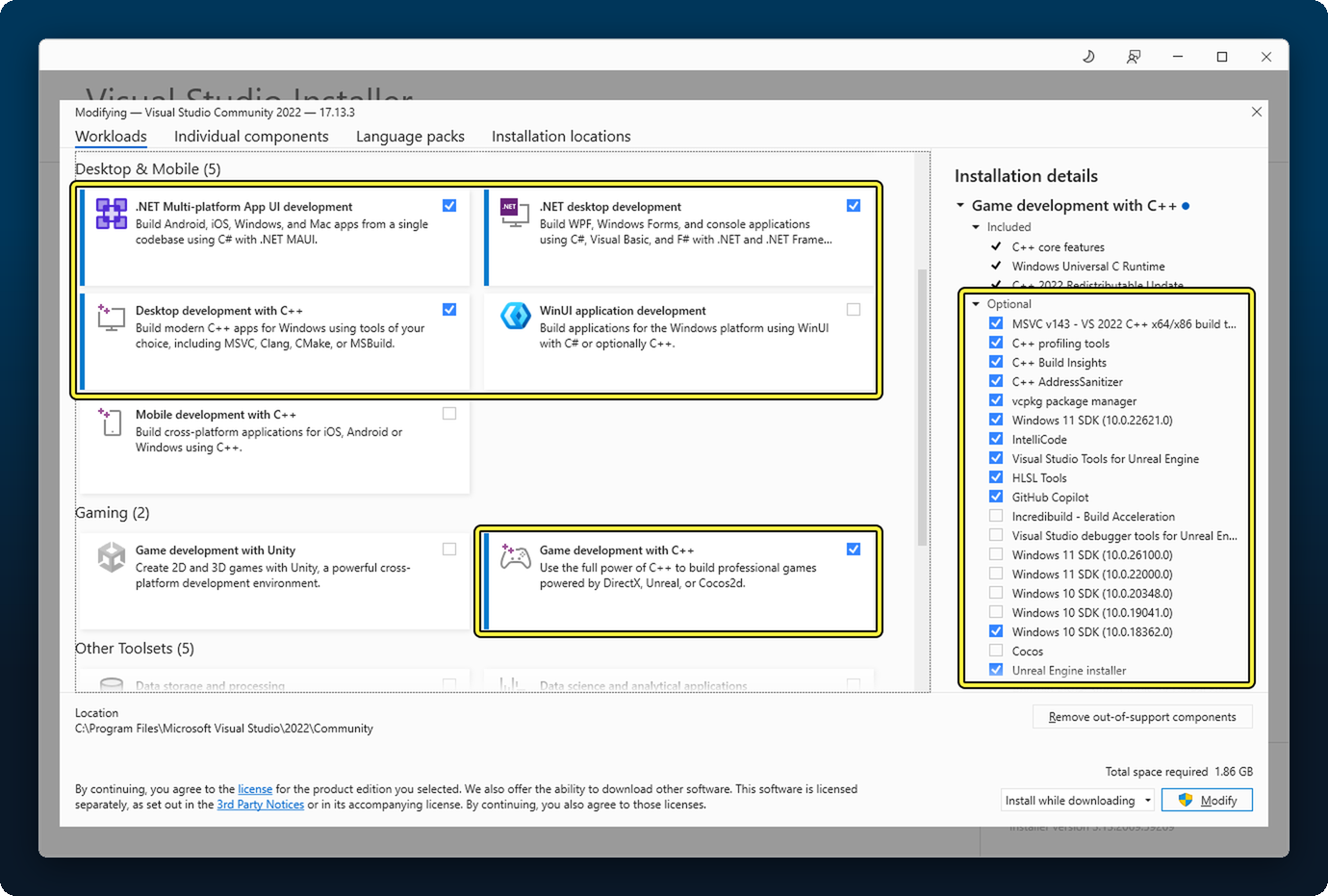The image size is (1328, 896).
Task: Click Remove out-of-support components button
Action: (x=1142, y=717)
